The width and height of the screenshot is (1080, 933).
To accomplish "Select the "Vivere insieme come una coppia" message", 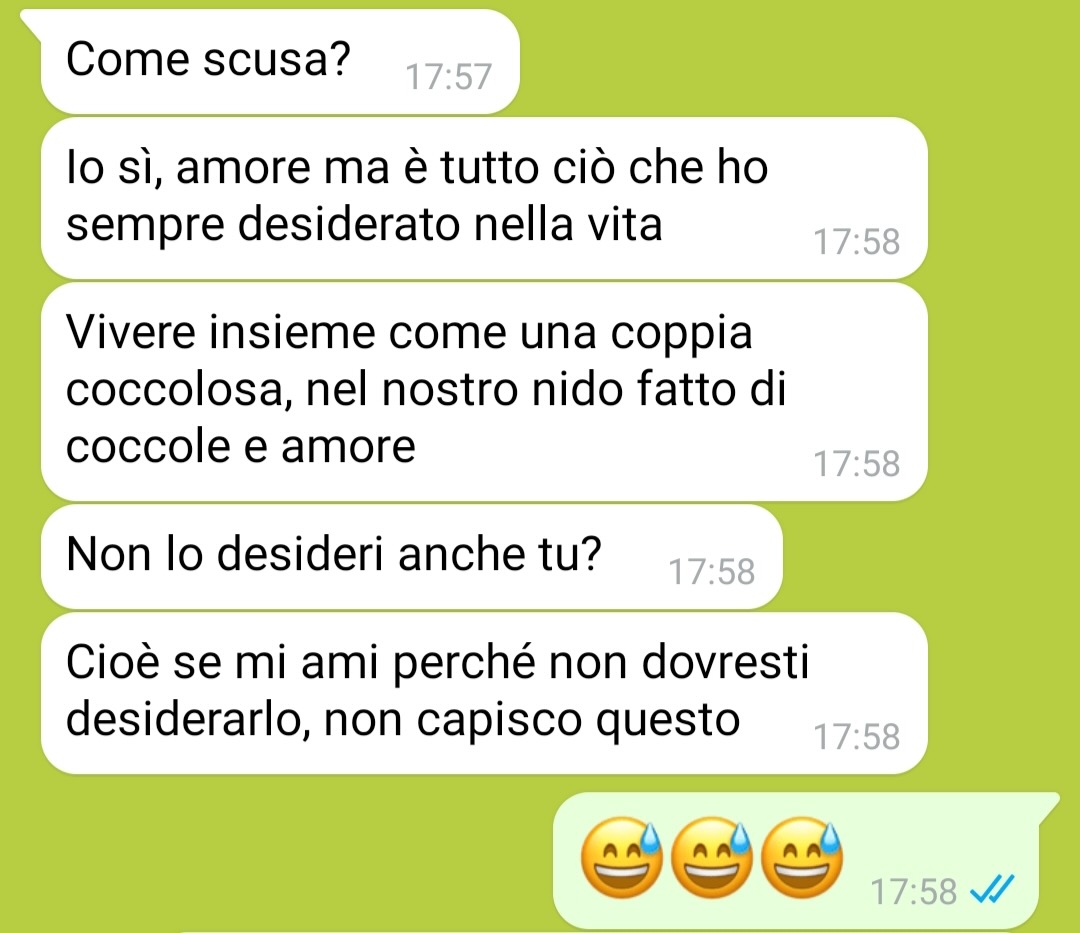I will pyautogui.click(x=484, y=392).
